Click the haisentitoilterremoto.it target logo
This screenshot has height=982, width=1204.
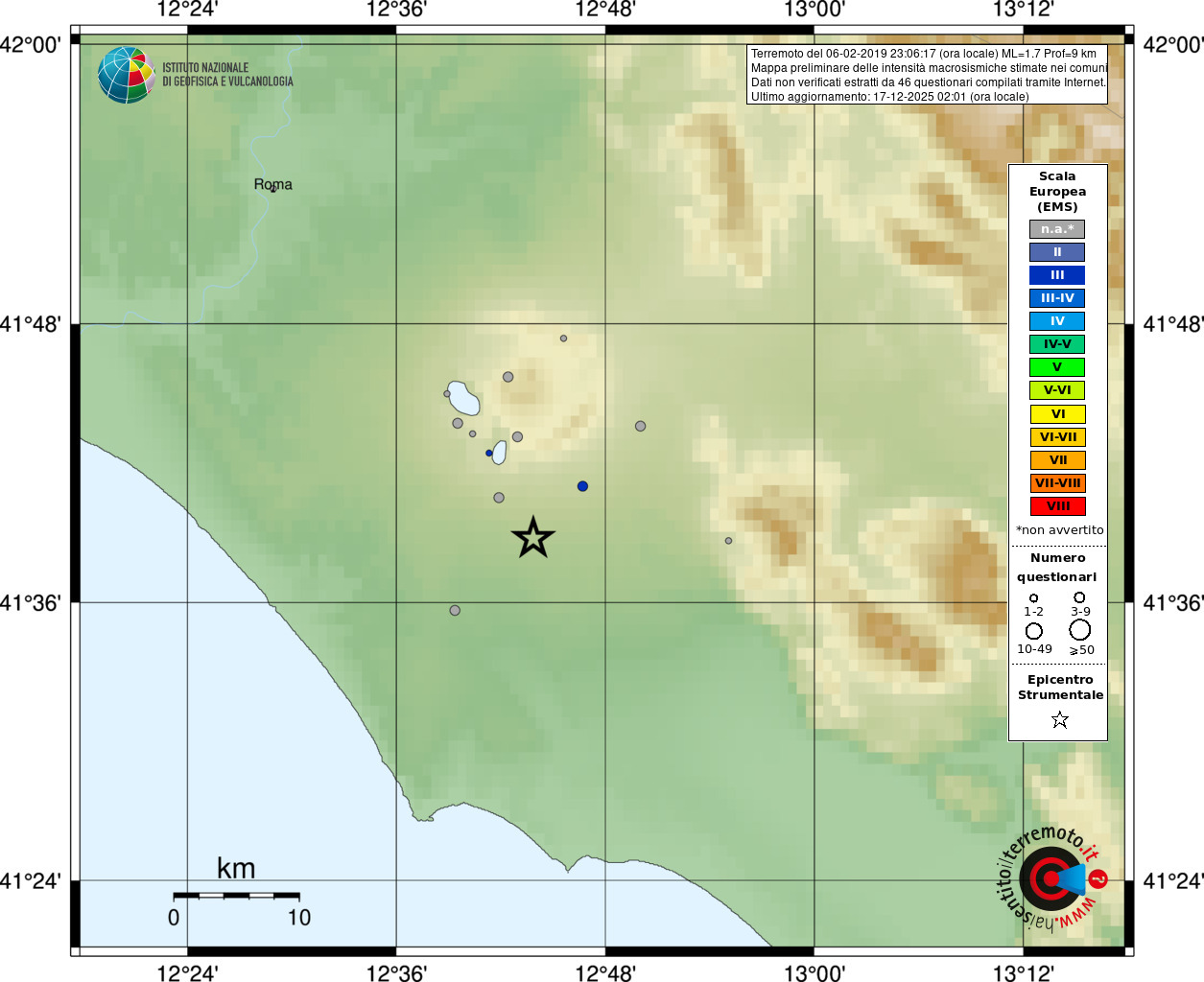coord(1051,877)
